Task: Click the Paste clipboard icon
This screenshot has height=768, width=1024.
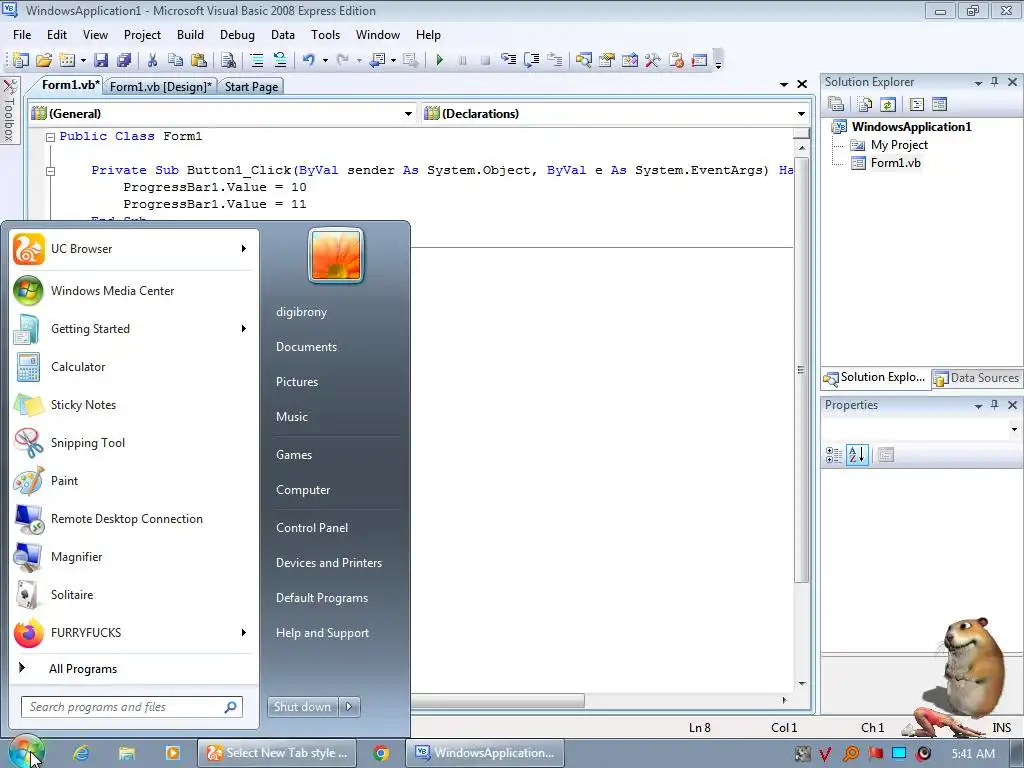Action: (199, 60)
